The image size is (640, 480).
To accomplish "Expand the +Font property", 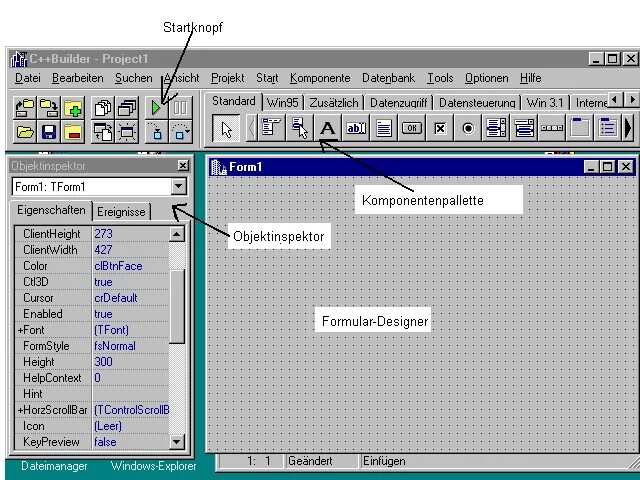I will click(20, 330).
